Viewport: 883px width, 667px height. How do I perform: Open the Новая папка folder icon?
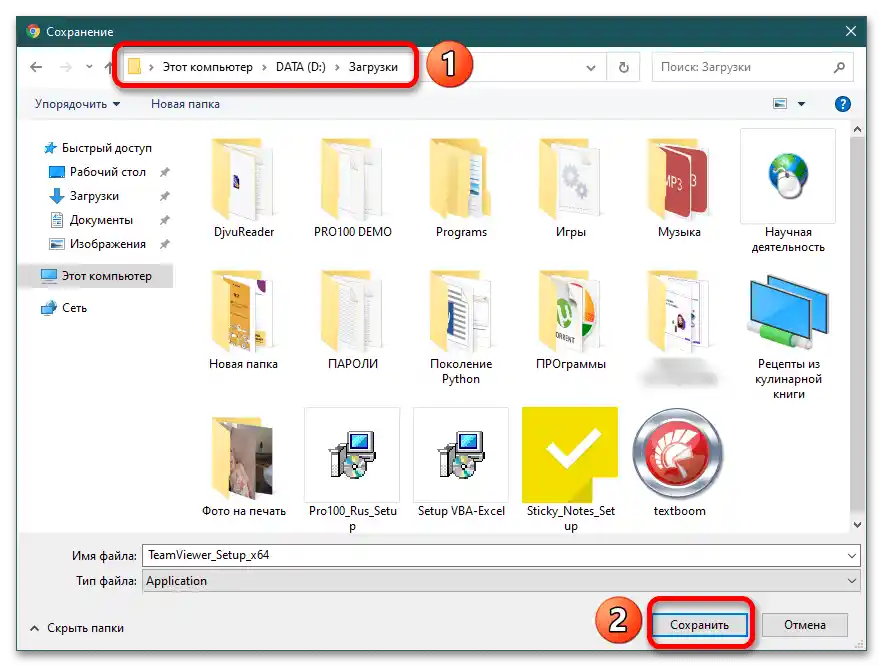coord(243,312)
